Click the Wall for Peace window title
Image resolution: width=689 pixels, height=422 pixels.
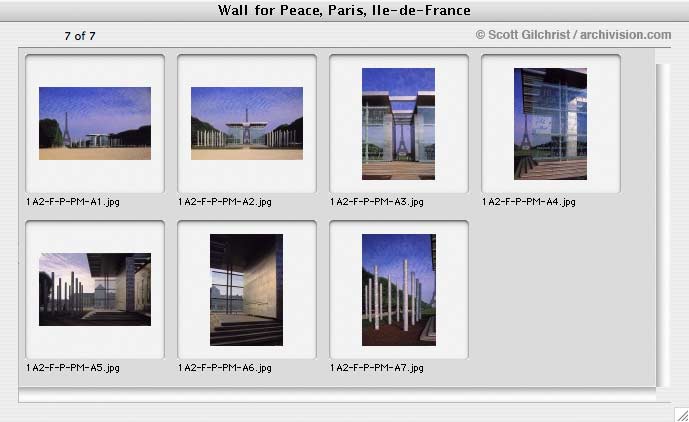pos(344,10)
